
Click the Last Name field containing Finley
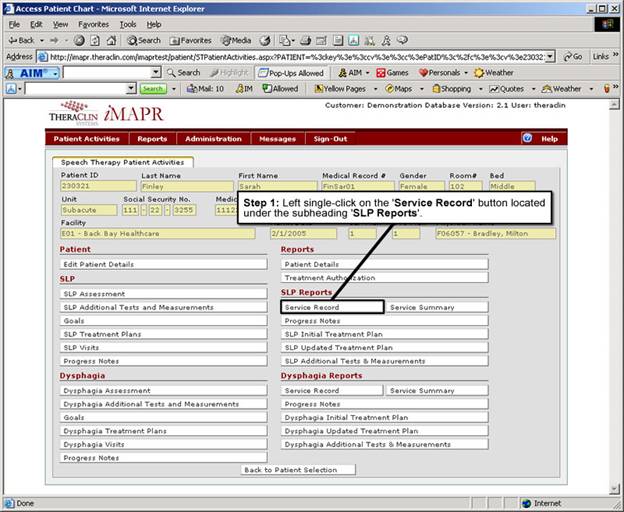(186, 186)
